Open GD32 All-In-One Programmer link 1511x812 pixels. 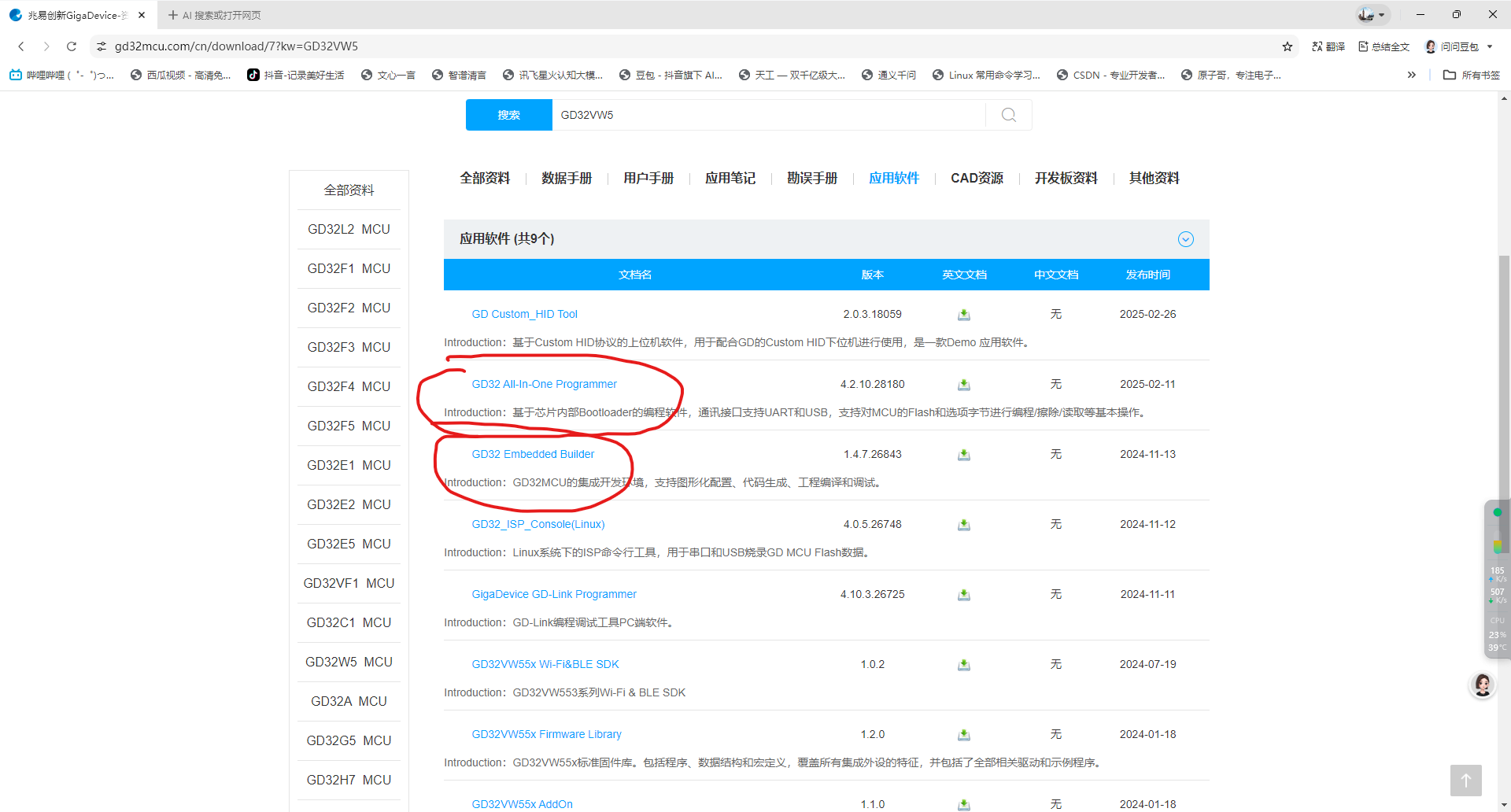pos(545,384)
